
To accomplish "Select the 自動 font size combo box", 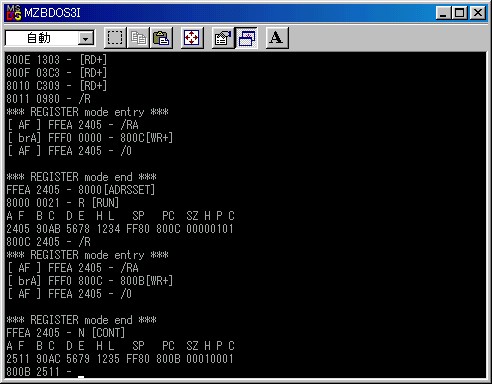I will tap(50, 38).
